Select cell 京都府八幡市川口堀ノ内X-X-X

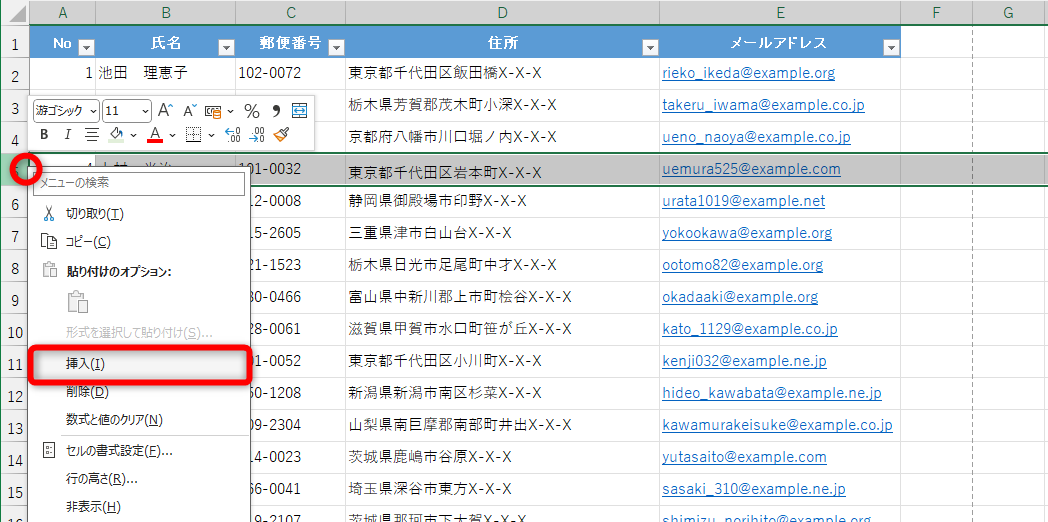(x=503, y=137)
